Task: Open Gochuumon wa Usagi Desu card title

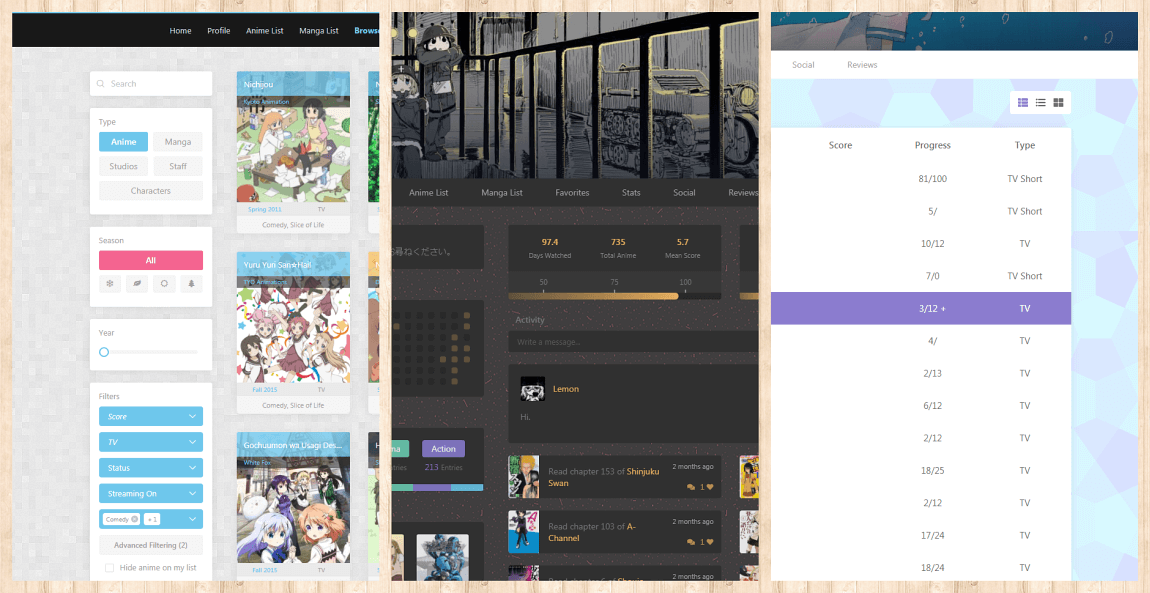Action: 291,445
